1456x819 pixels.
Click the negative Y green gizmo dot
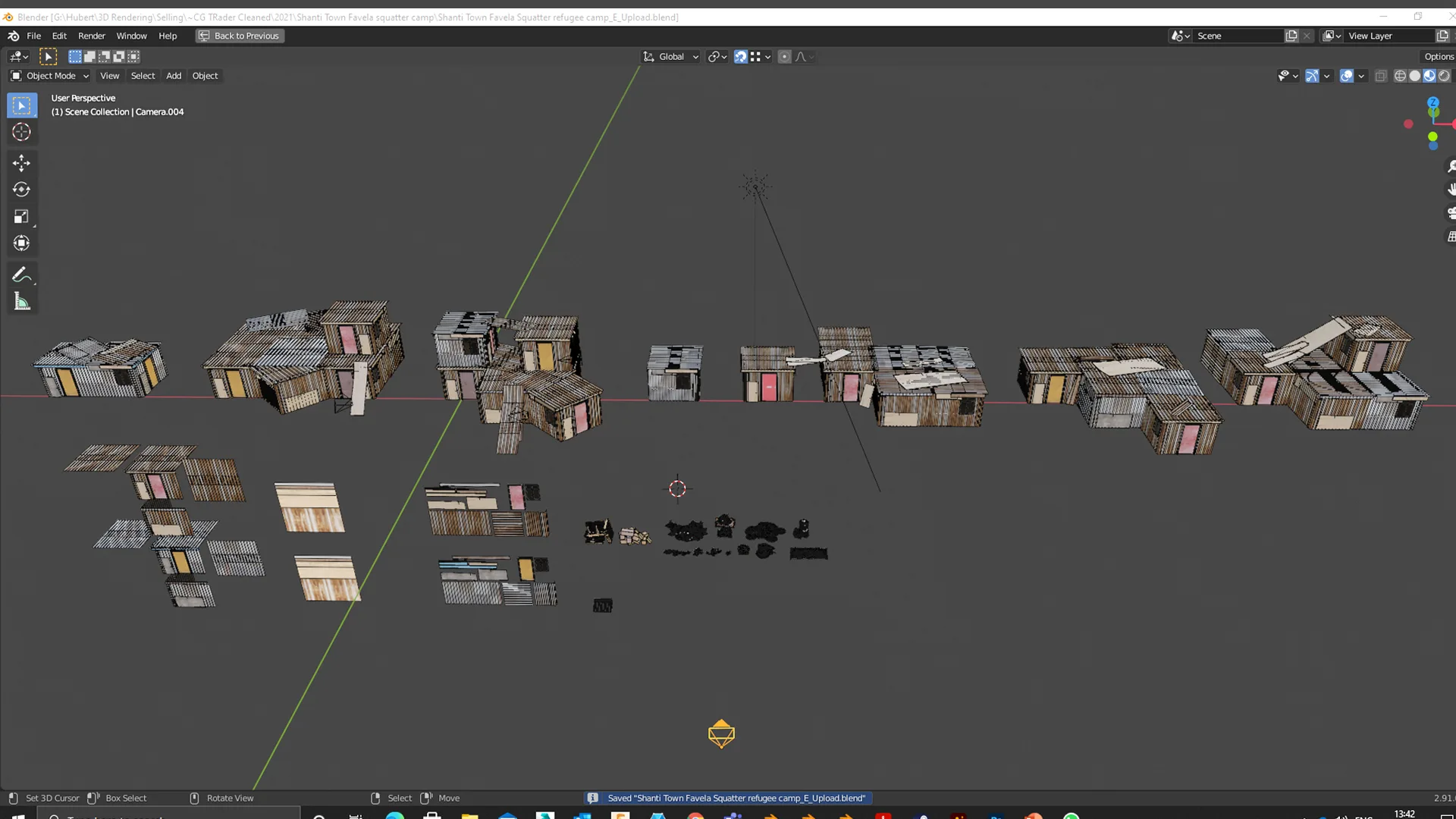click(1432, 137)
